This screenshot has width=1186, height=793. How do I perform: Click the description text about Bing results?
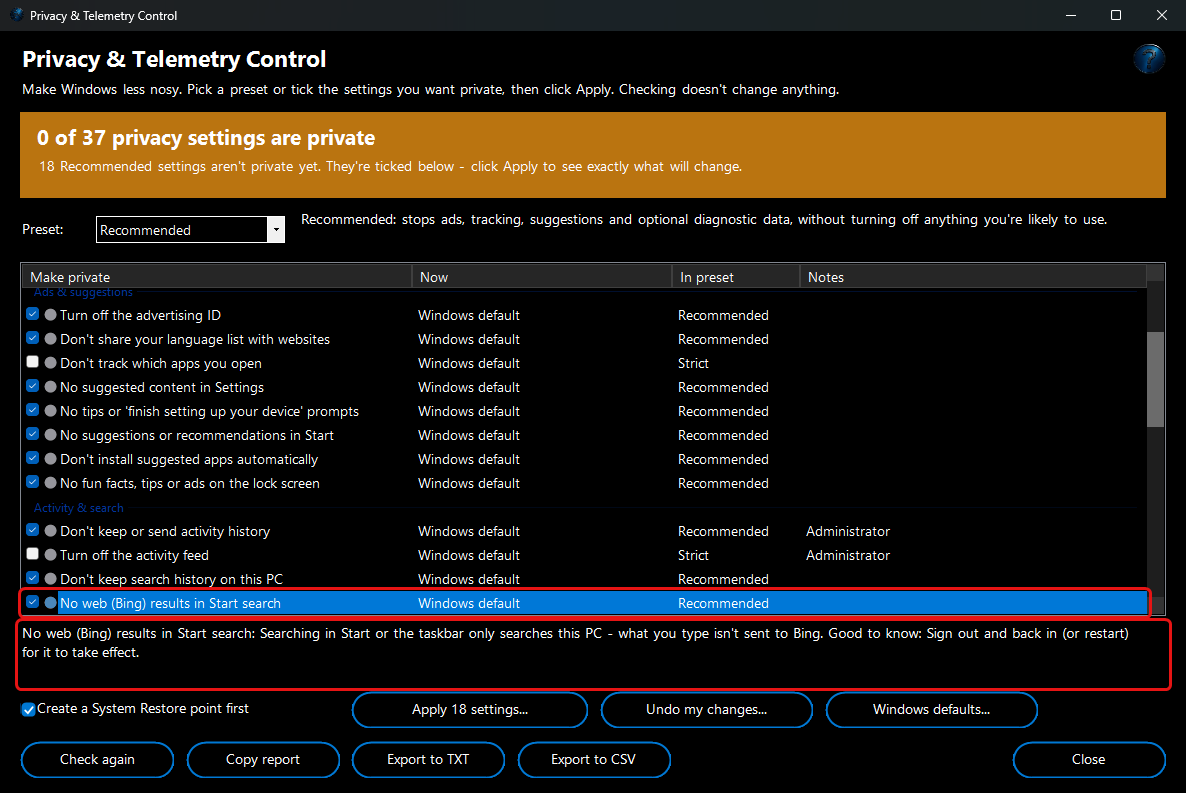(575, 642)
